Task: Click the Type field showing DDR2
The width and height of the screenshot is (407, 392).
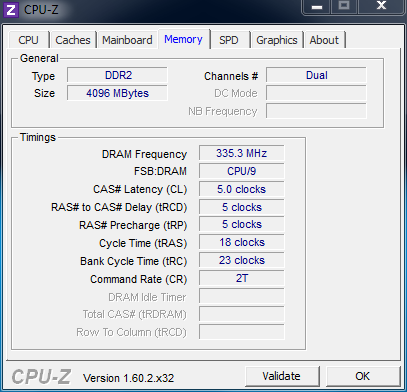Action: click(117, 75)
